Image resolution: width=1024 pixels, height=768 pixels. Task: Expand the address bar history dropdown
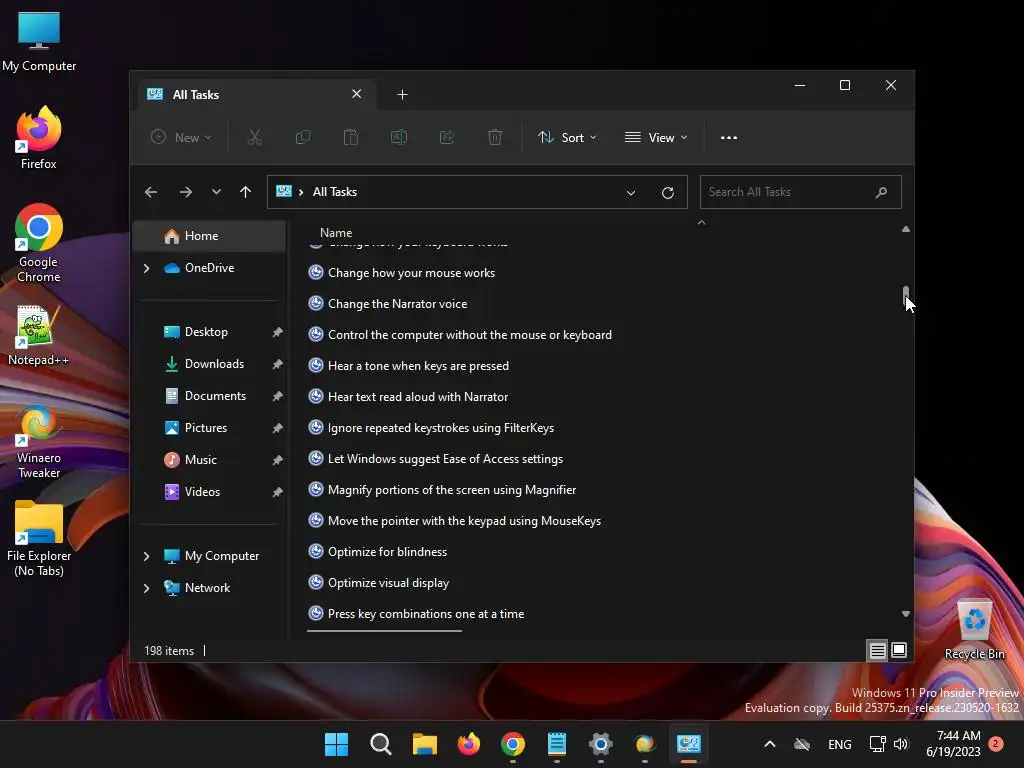[x=631, y=193]
